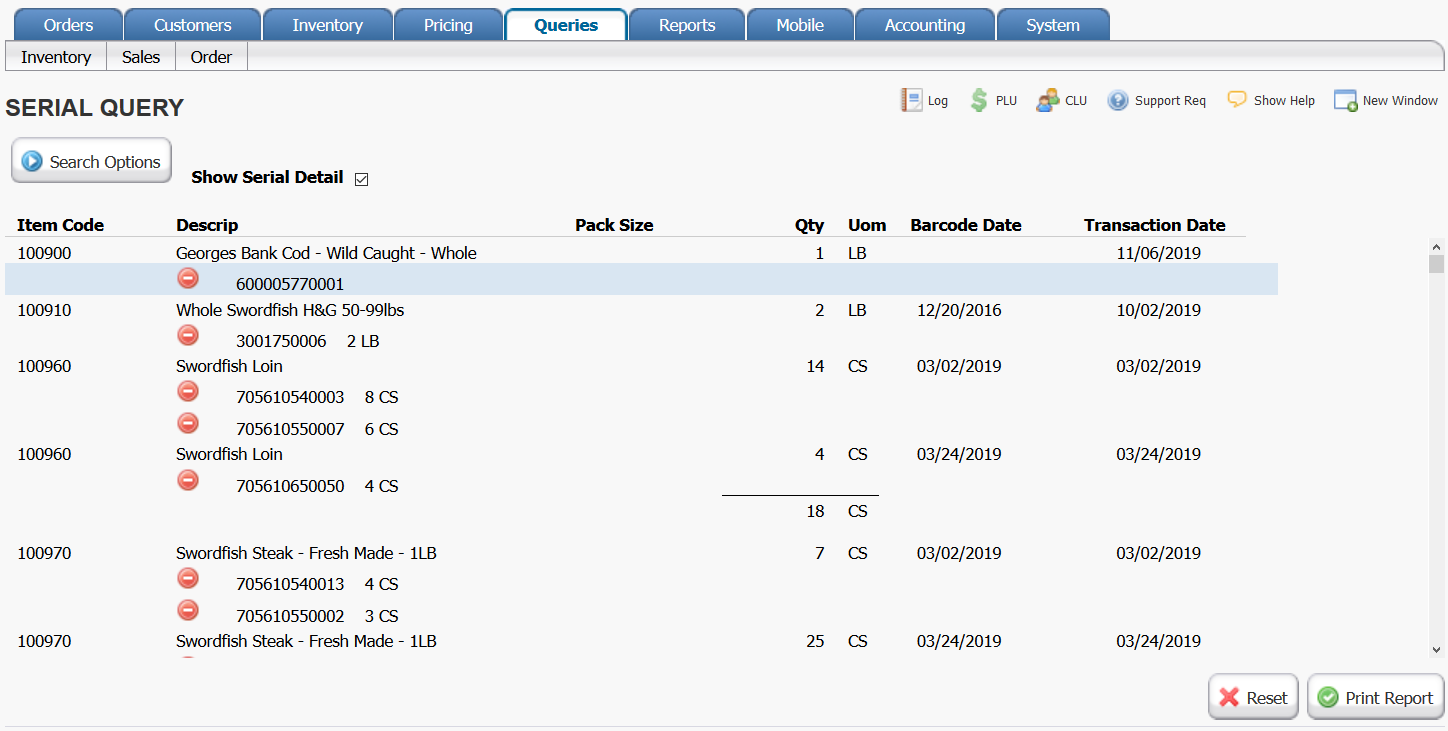Expand Search Options
The height and width of the screenshot is (731, 1448).
click(x=92, y=161)
